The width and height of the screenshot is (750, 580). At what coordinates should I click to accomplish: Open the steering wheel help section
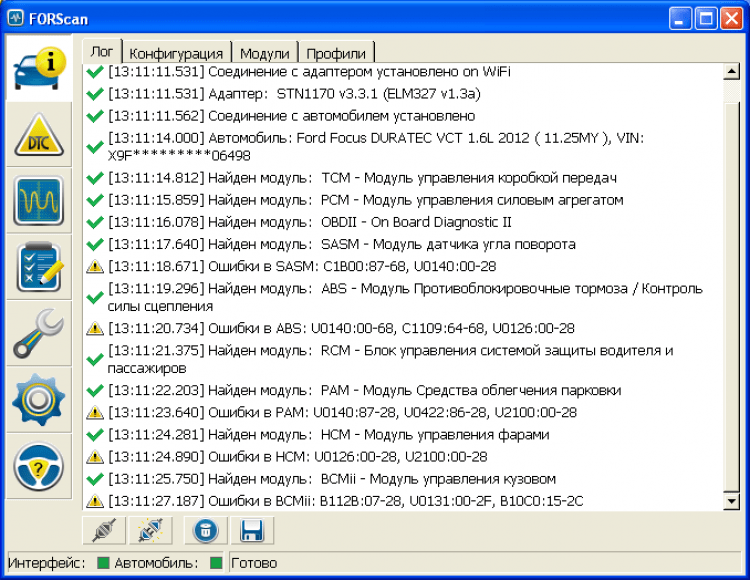click(39, 467)
